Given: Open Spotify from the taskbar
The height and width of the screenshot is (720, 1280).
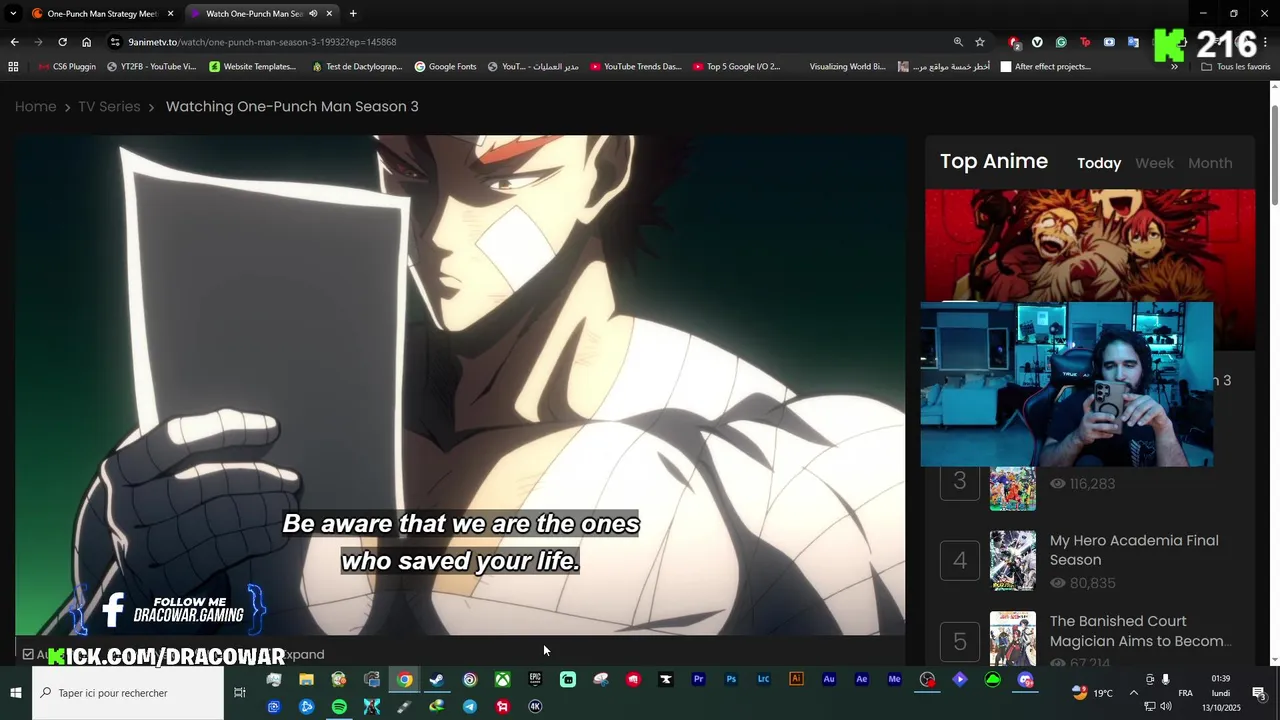Looking at the screenshot, I should [x=339, y=706].
